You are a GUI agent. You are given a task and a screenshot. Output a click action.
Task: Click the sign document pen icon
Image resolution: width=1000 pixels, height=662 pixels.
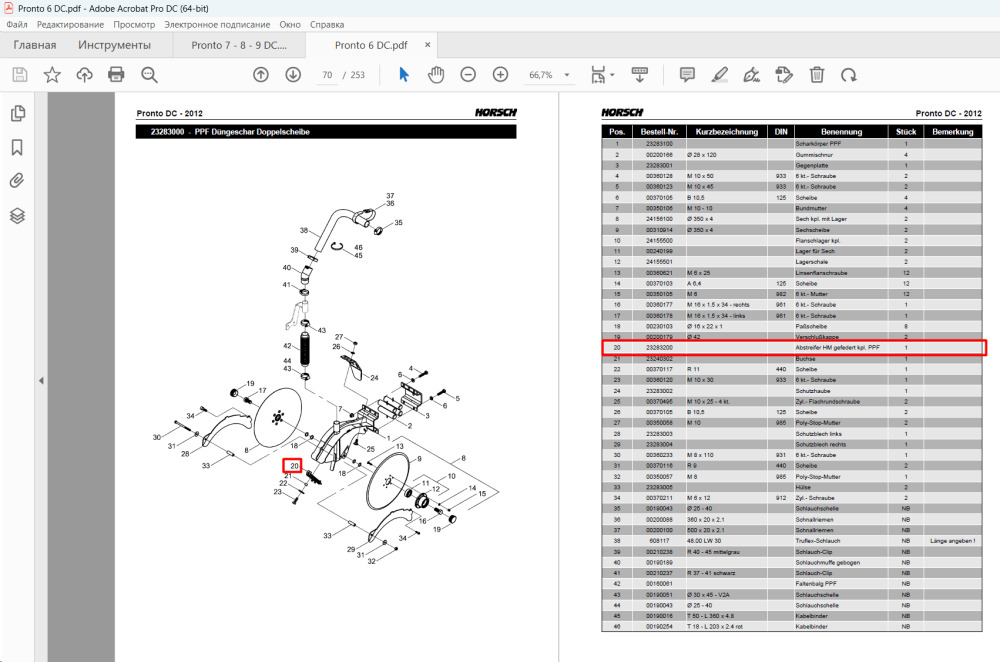click(752, 75)
